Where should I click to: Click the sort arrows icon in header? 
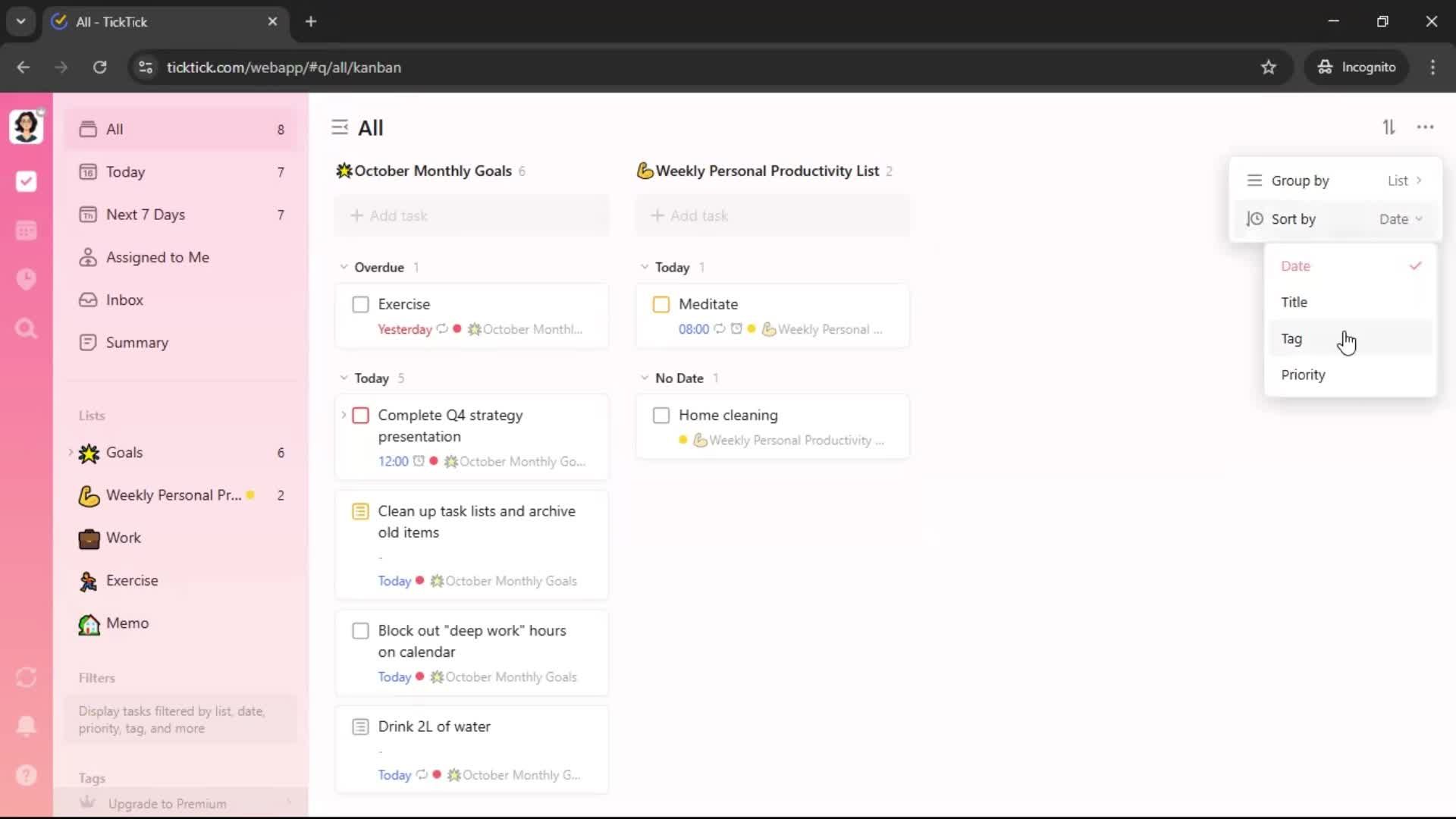[1389, 127]
